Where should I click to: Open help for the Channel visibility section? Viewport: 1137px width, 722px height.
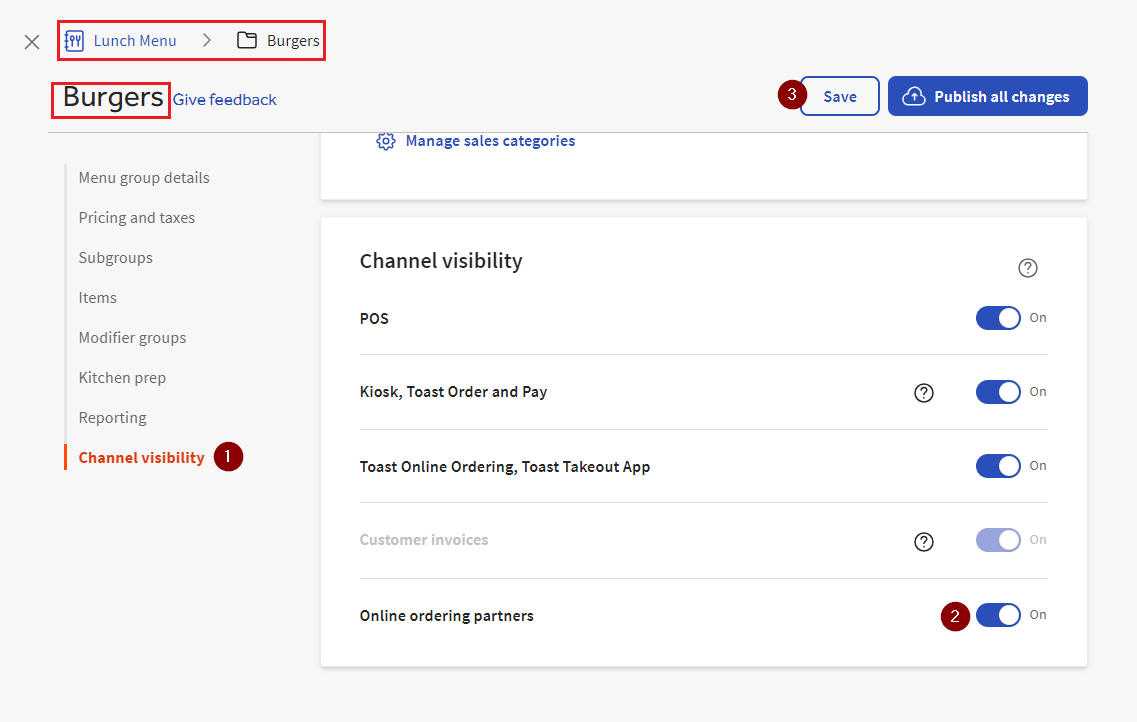pyautogui.click(x=1028, y=267)
